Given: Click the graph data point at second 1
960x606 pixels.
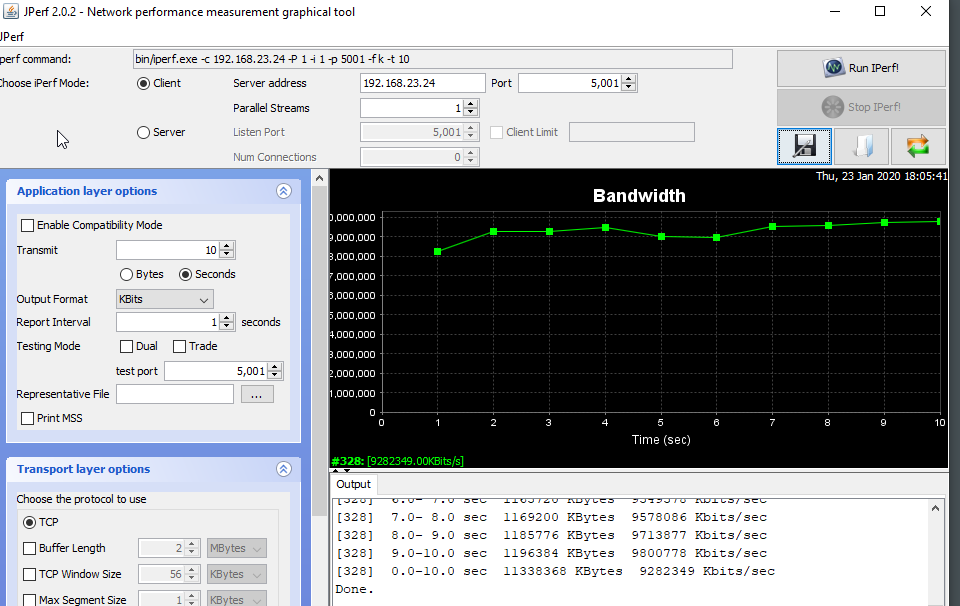Looking at the screenshot, I should click(438, 252).
